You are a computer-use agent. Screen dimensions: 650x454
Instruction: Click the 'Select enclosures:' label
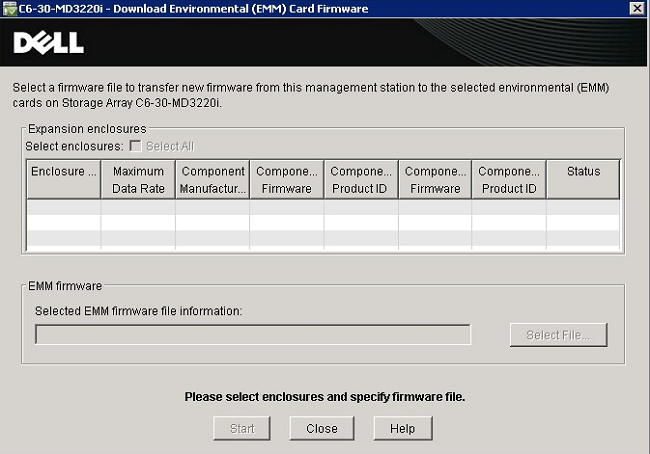click(74, 146)
